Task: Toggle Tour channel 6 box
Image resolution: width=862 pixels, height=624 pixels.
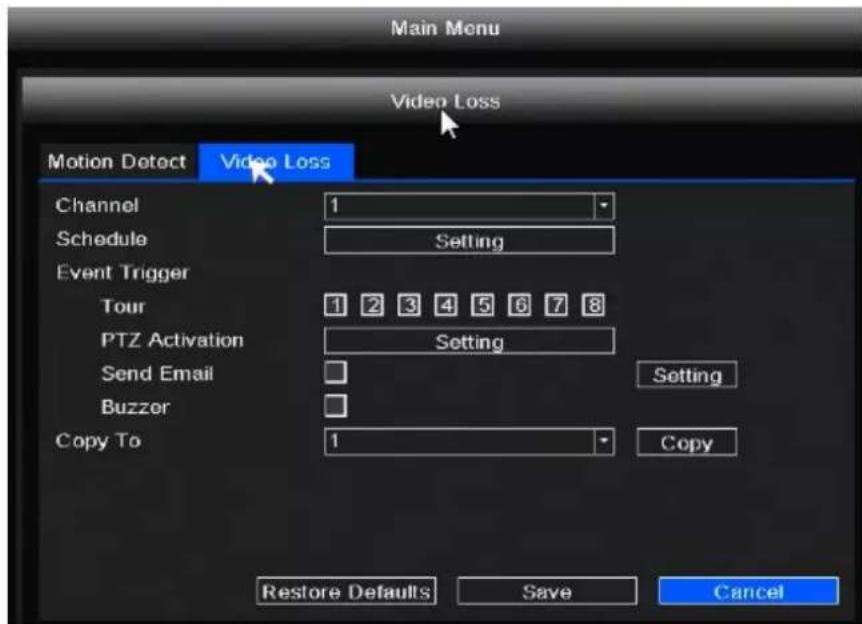Action: pos(520,305)
